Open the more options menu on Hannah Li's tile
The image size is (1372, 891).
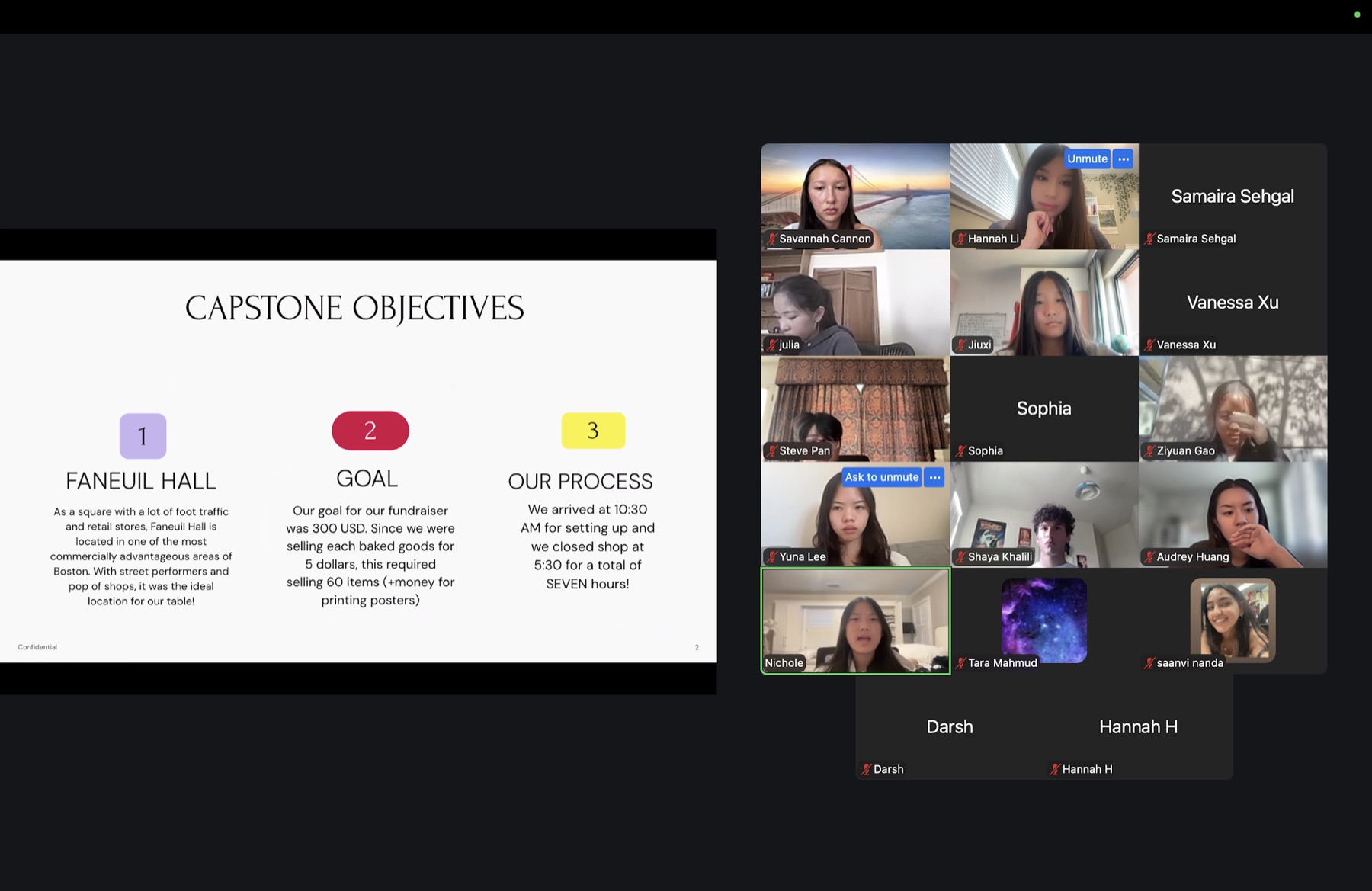[1124, 159]
